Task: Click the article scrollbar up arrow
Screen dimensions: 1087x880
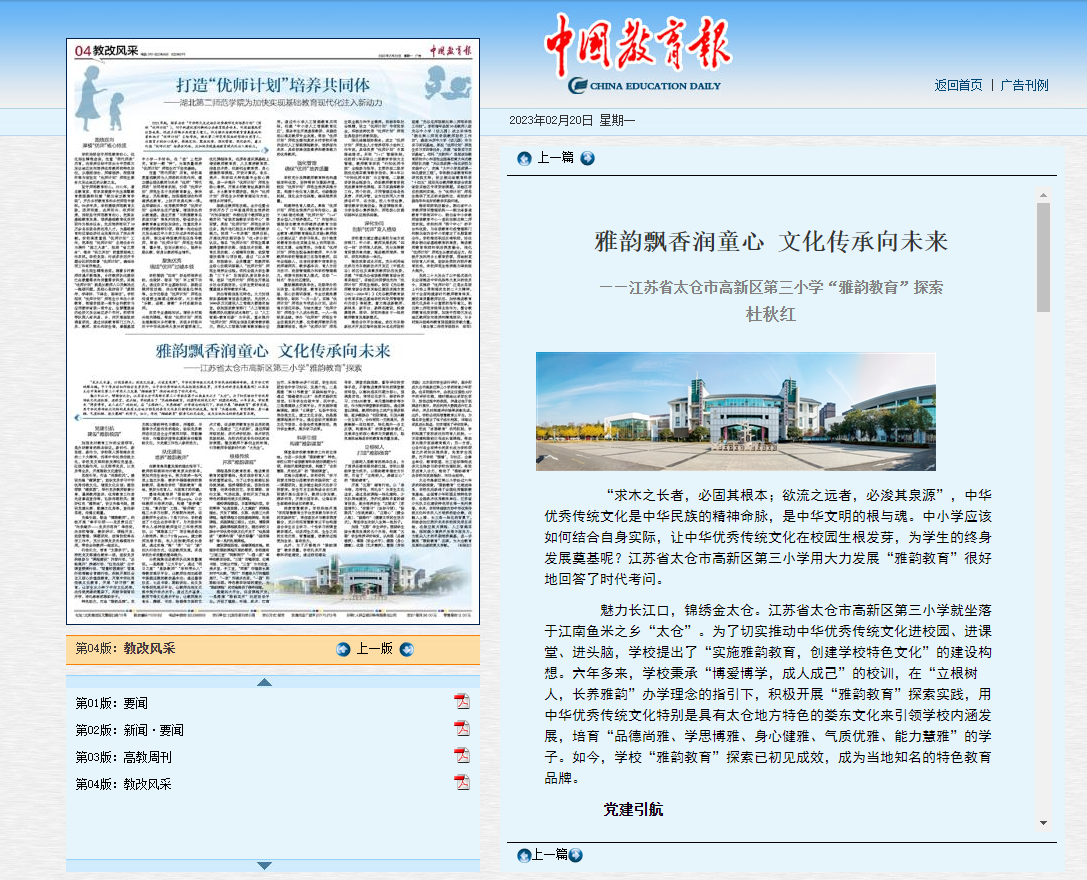Action: tap(1043, 196)
